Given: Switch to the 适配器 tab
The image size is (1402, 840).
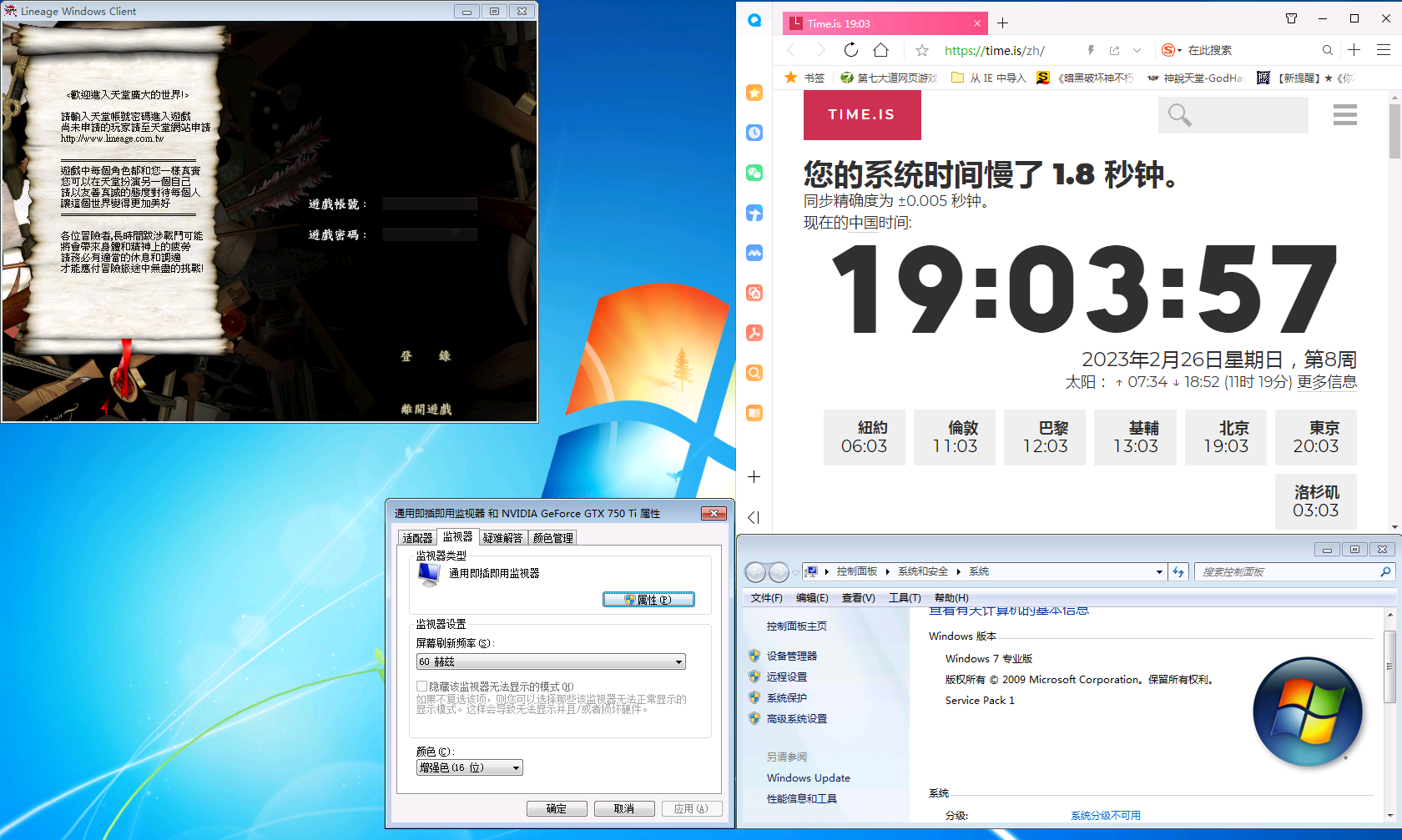Looking at the screenshot, I should (x=417, y=538).
